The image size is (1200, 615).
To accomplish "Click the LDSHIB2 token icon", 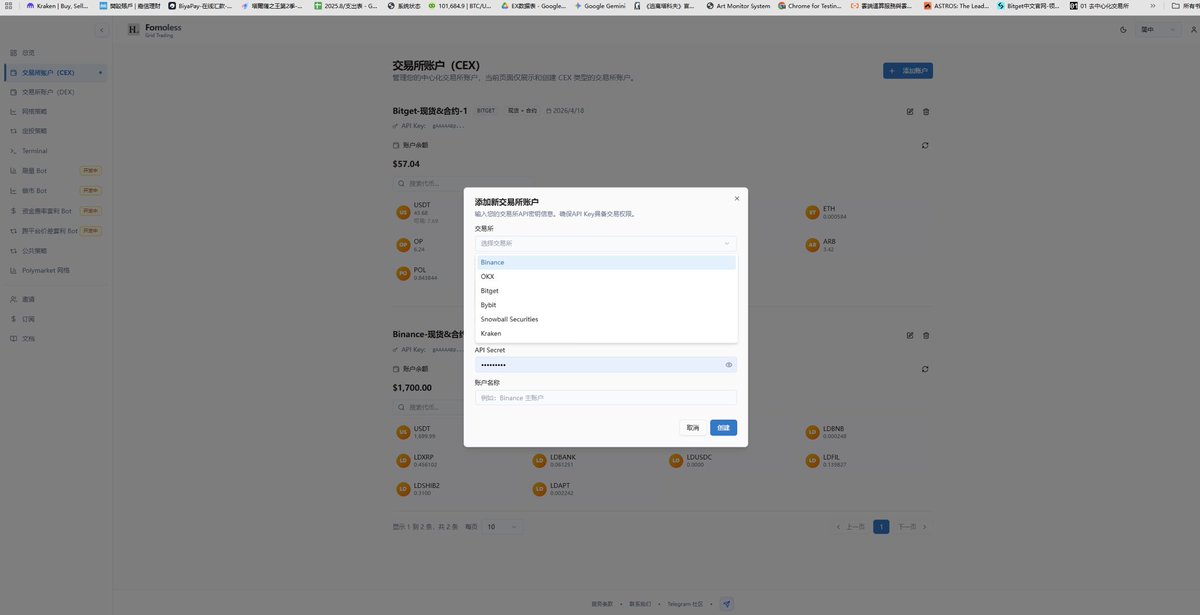I will (x=404, y=489).
